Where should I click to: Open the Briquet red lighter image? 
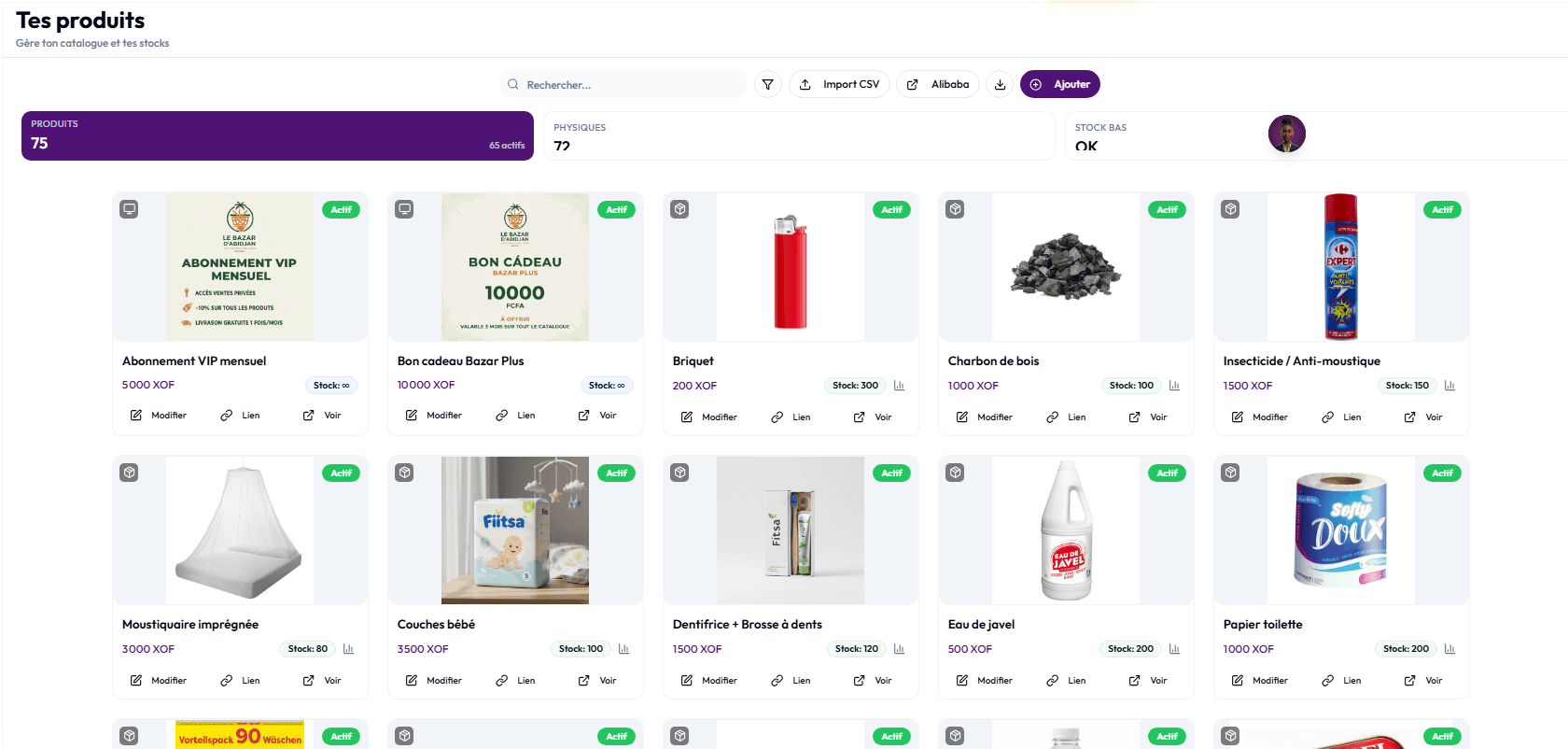791,267
